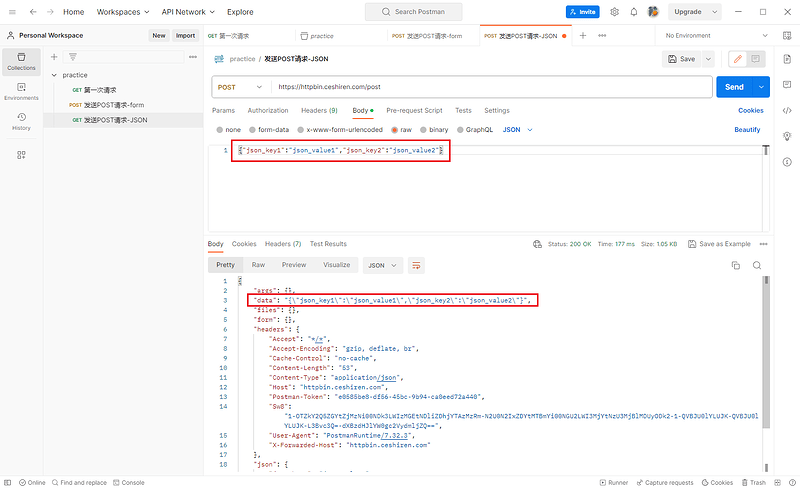The width and height of the screenshot is (800, 489).
Task: Open the user avatar icon
Action: point(653,12)
